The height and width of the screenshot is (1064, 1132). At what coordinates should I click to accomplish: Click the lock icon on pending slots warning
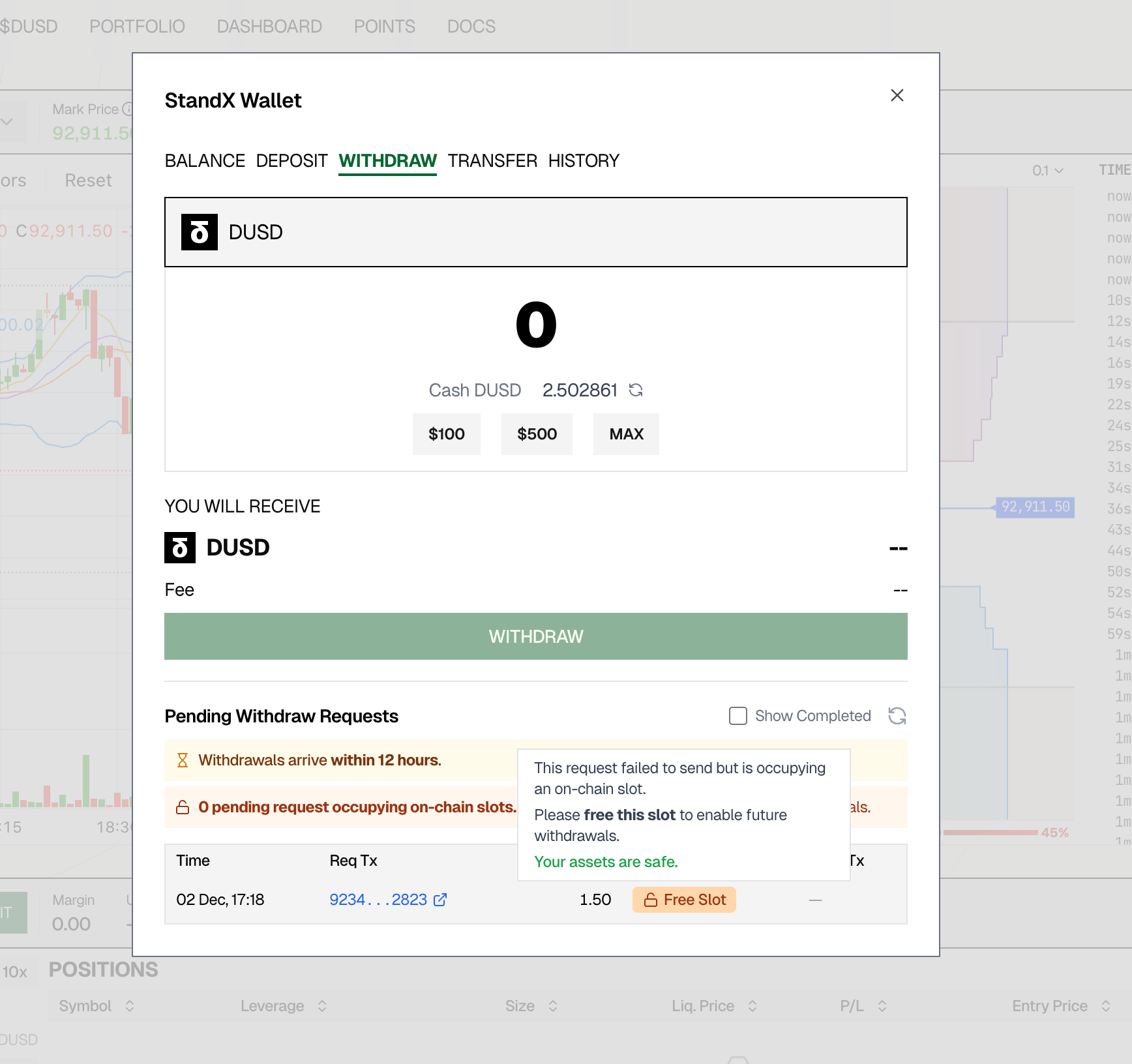tap(183, 807)
